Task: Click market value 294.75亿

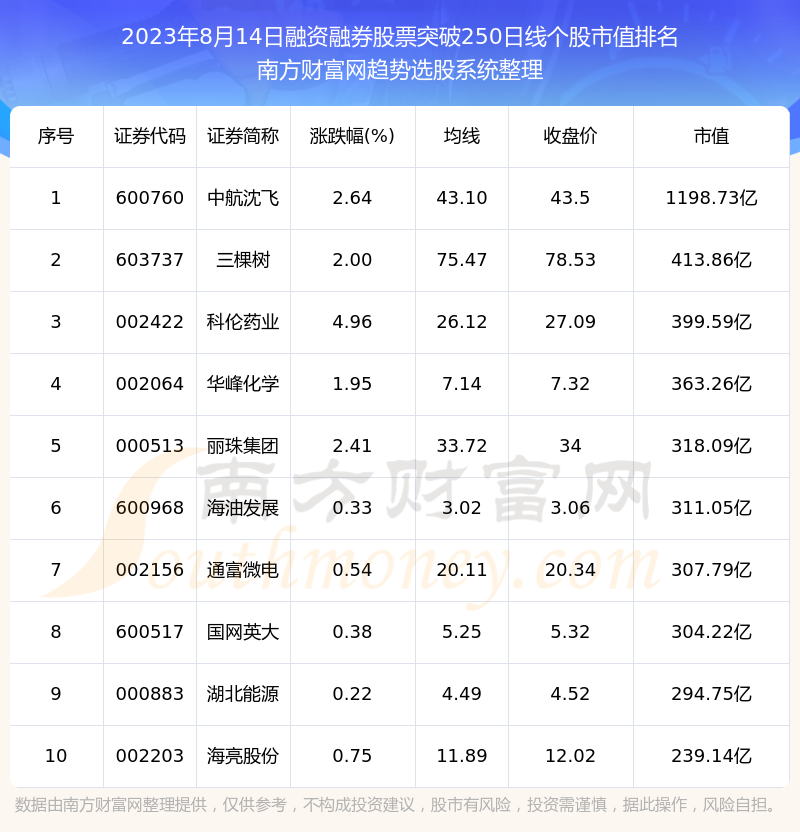Action: [711, 694]
